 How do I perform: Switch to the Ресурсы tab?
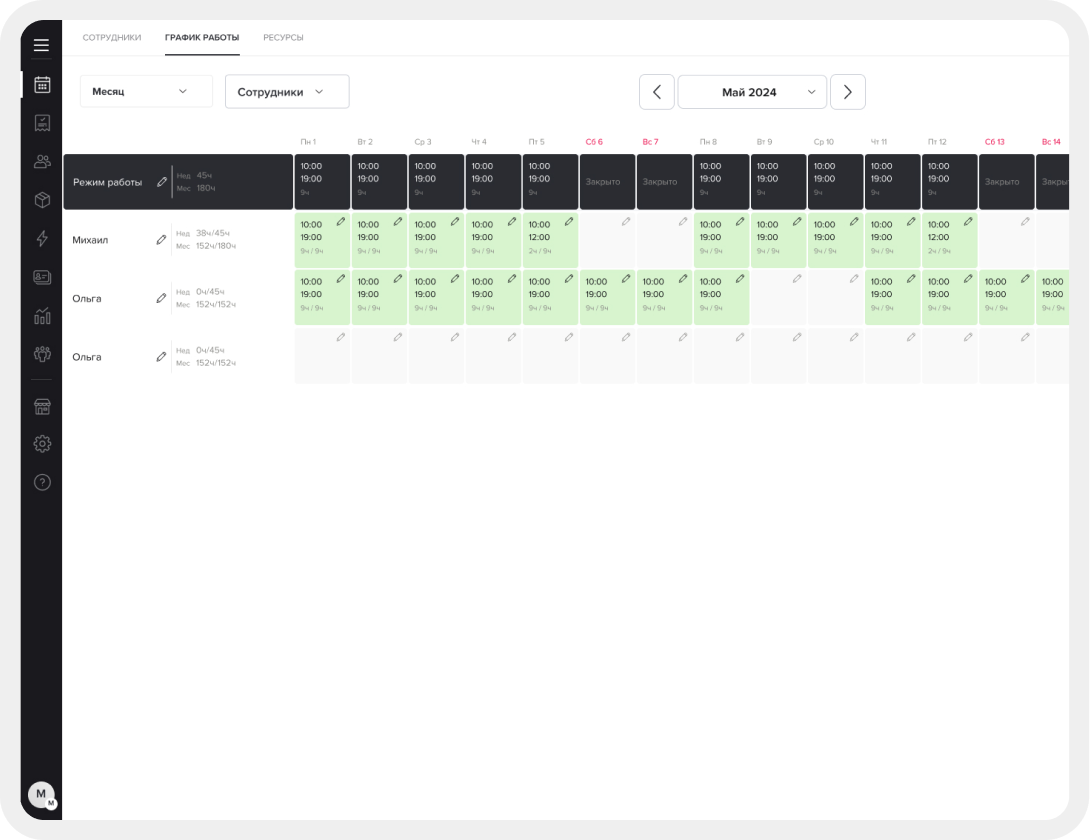tap(283, 38)
